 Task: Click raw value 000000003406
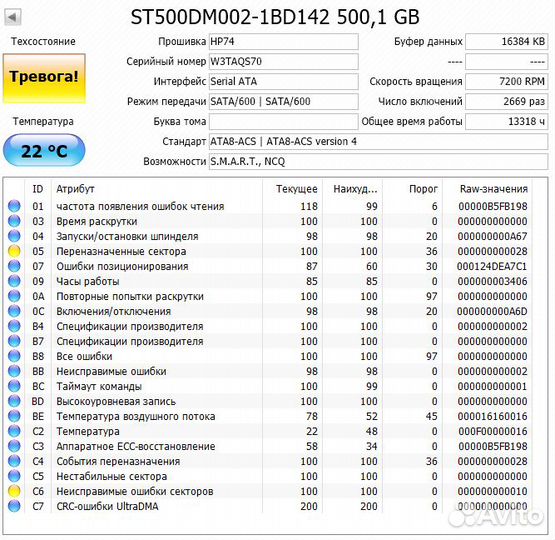tap(492, 281)
